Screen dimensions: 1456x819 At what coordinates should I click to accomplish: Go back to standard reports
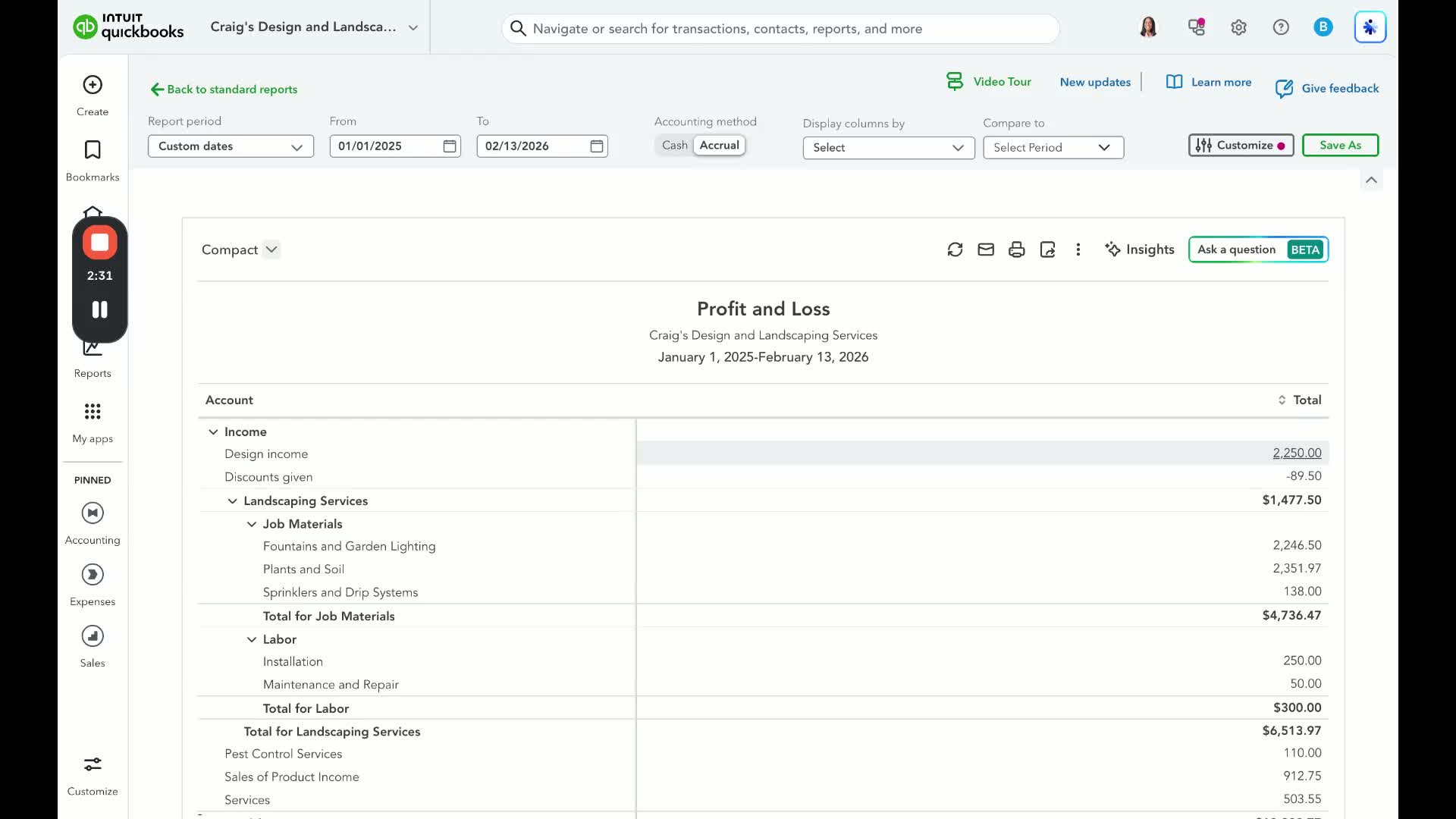(224, 89)
